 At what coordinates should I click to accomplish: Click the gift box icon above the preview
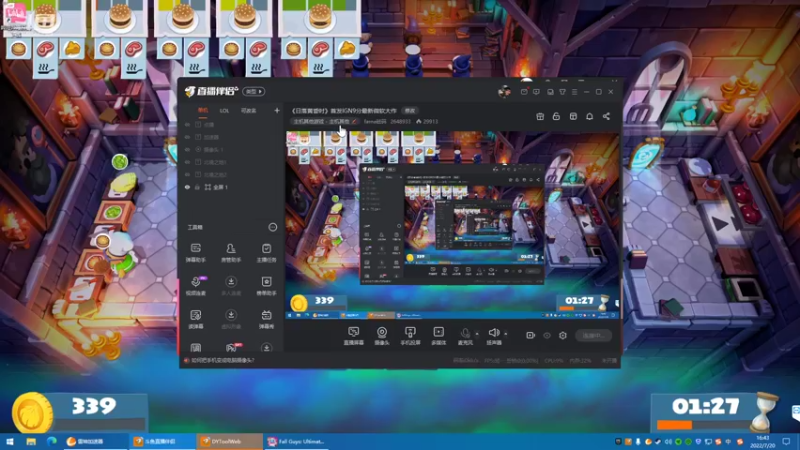(x=540, y=116)
